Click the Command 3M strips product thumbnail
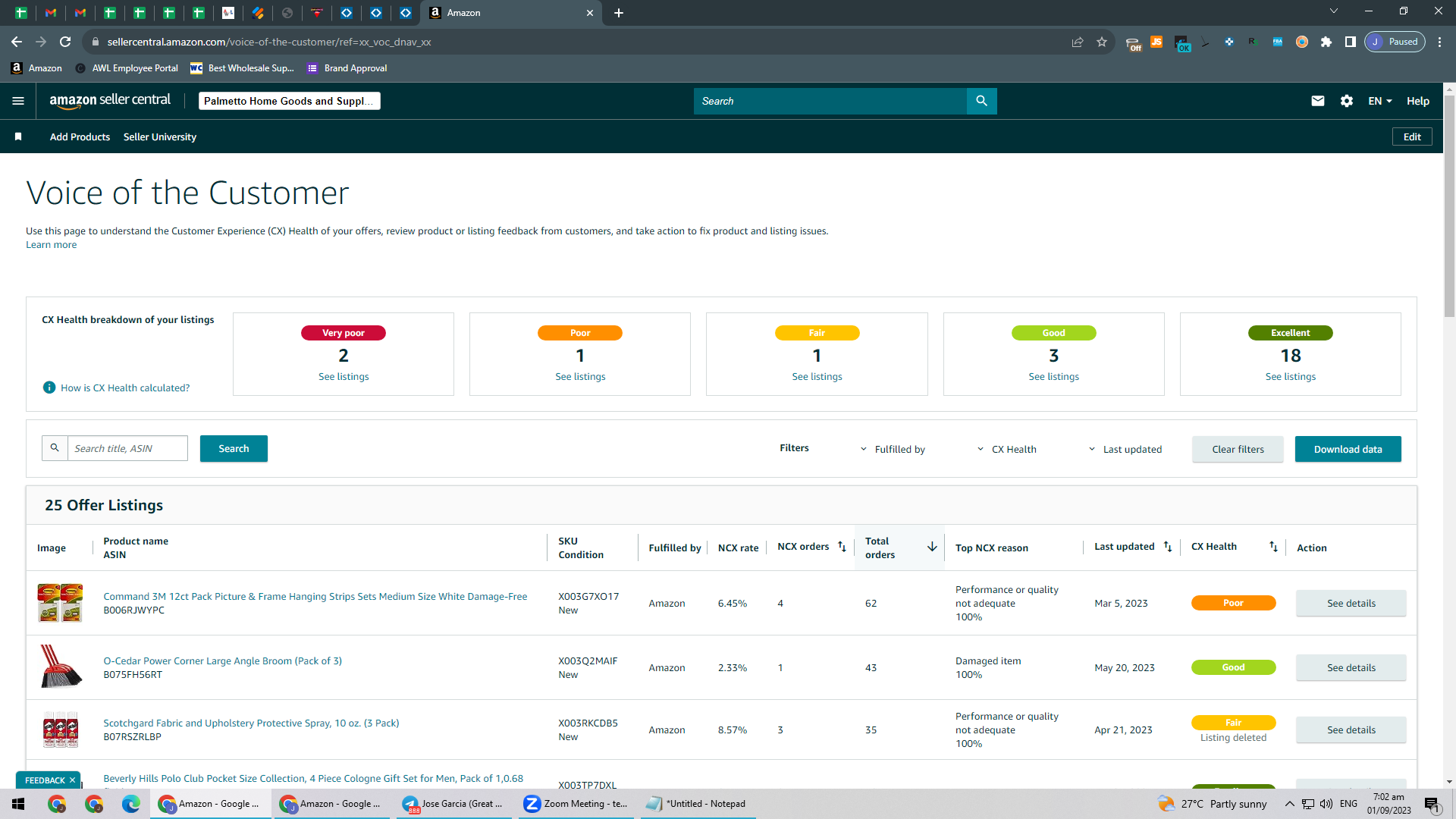This screenshot has width=1456, height=819. [60, 603]
